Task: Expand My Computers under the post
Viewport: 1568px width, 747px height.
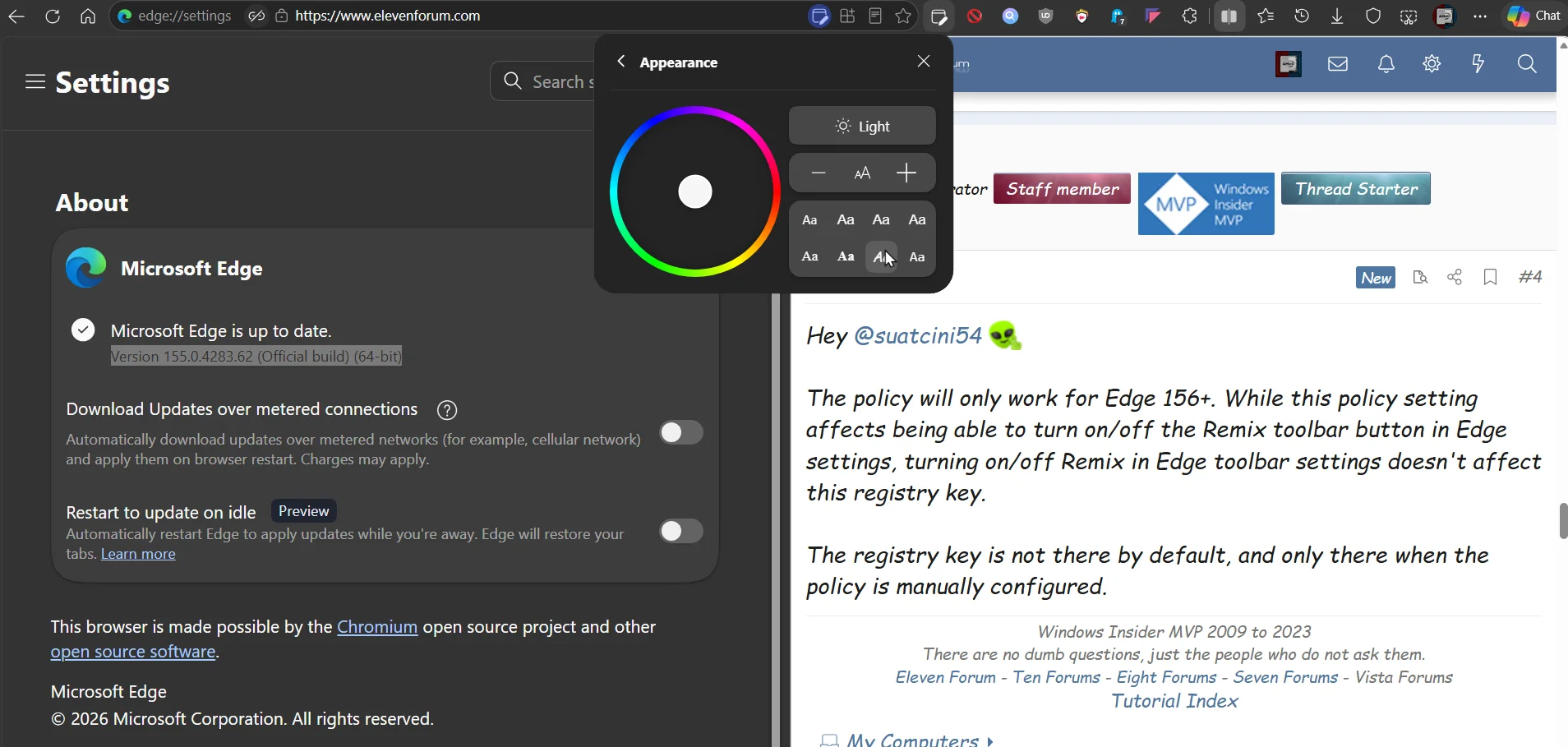Action: (x=907, y=740)
